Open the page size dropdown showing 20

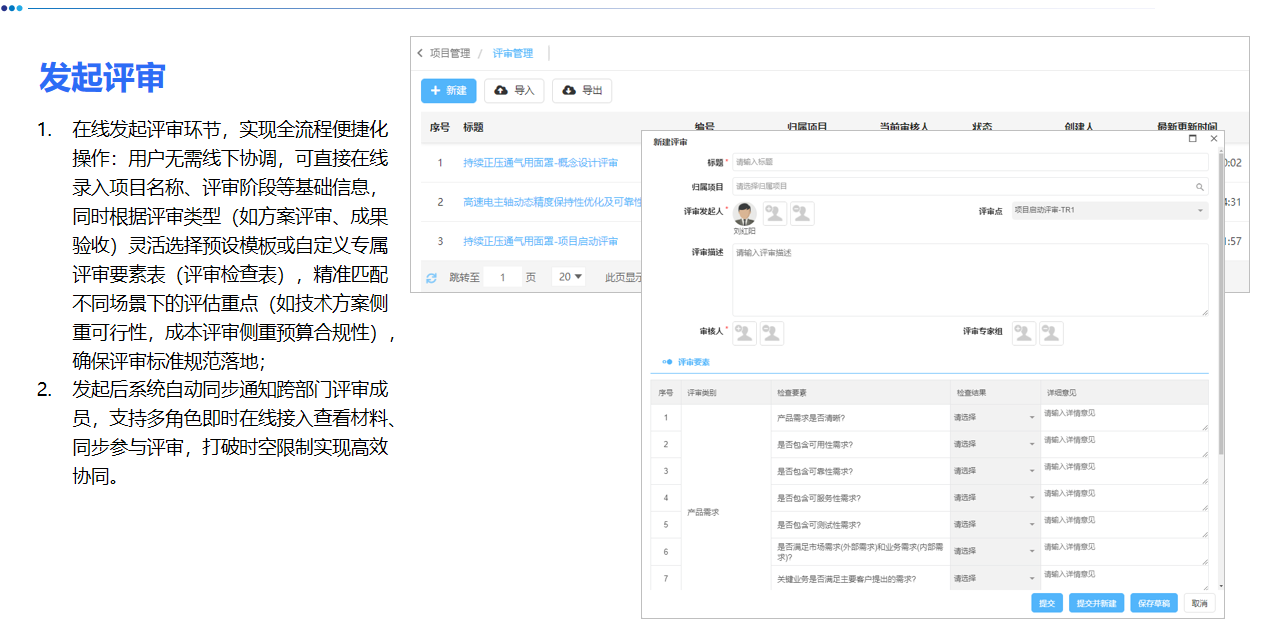[568, 276]
